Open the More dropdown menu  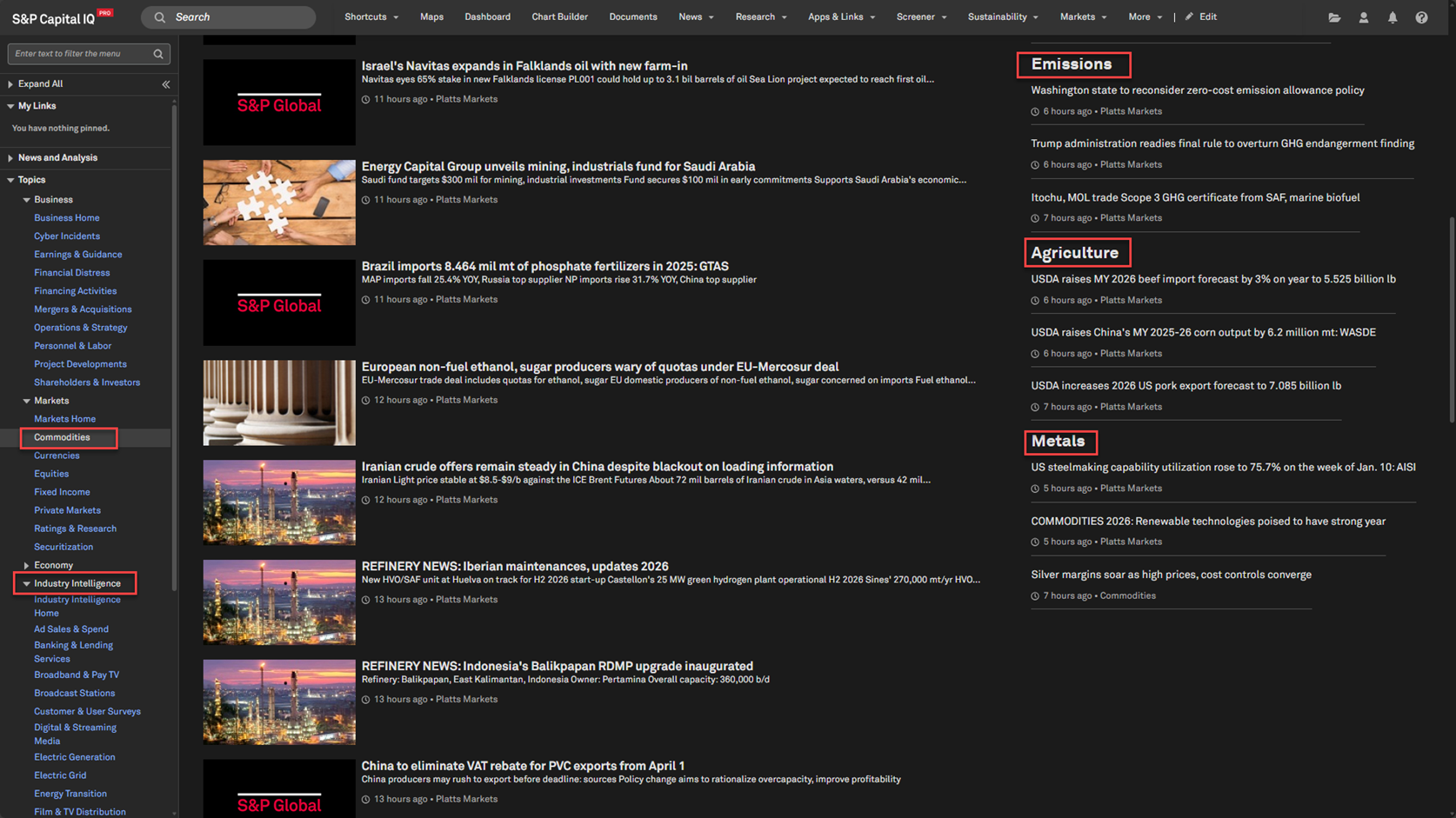1145,17
